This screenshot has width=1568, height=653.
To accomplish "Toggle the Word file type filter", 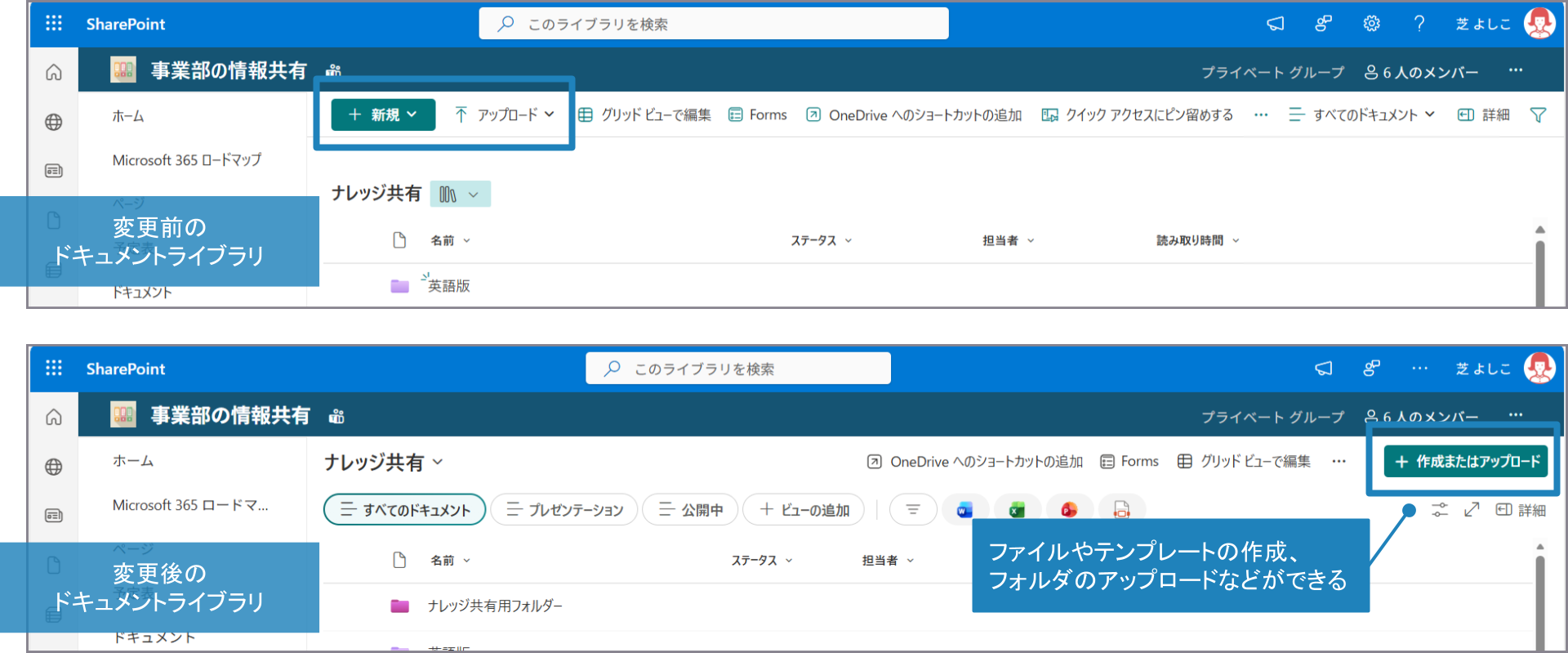I will point(964,510).
